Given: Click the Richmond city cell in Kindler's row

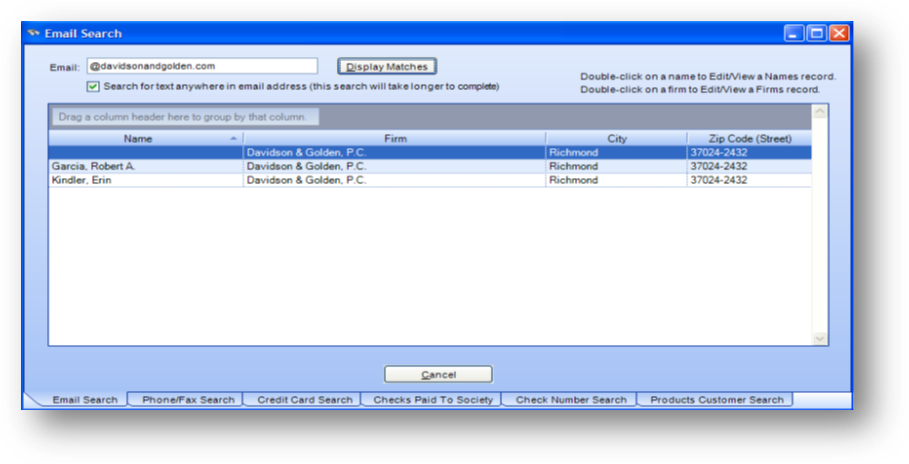Looking at the screenshot, I should [617, 180].
